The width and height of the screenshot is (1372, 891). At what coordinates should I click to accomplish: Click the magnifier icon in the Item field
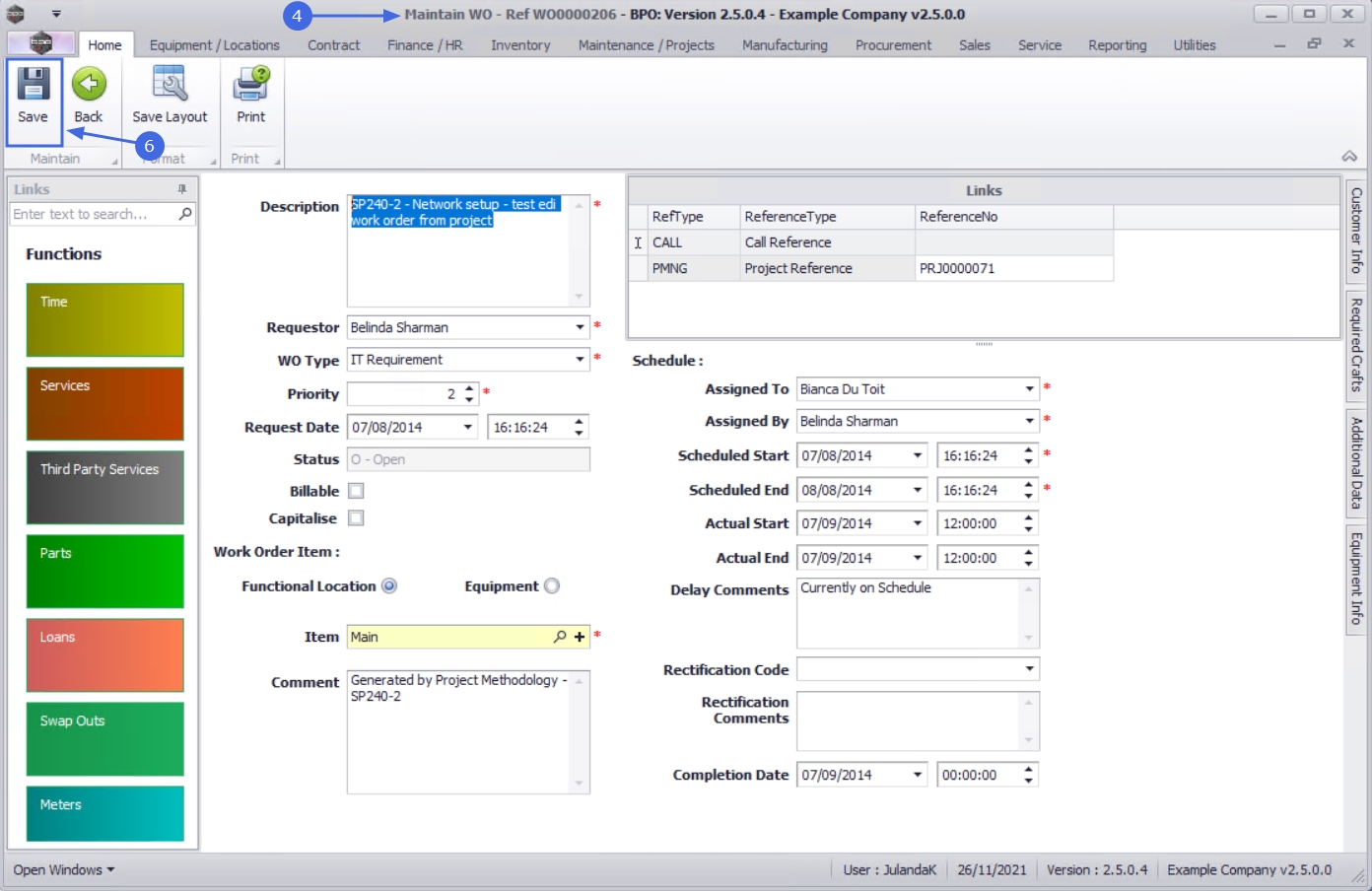[x=560, y=637]
